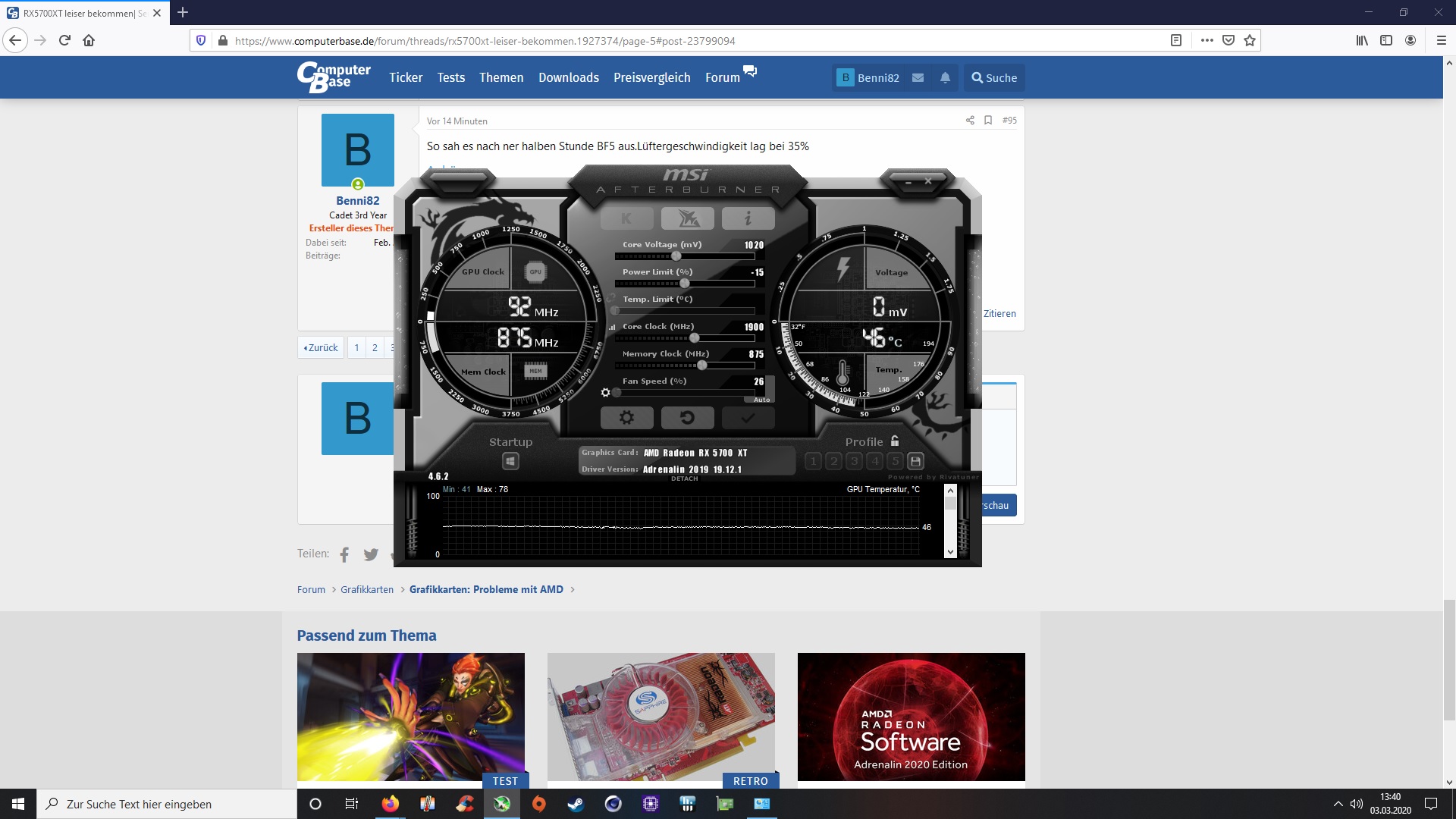Click the Power Limit slider handle
The height and width of the screenshot is (819, 1456).
685,284
